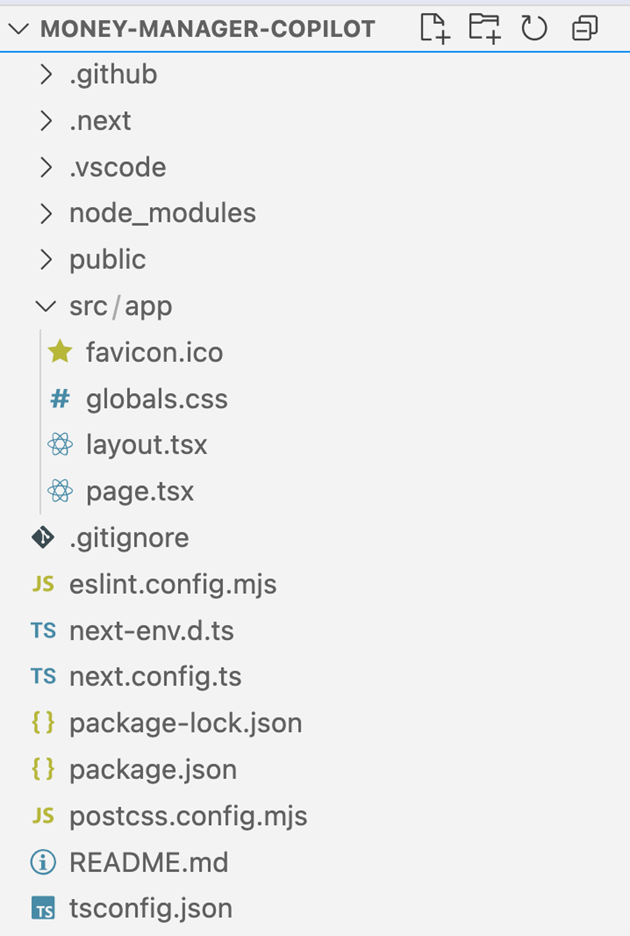Collapse all folders in Explorer
Image resolution: width=630 pixels, height=936 pixels.
click(585, 28)
